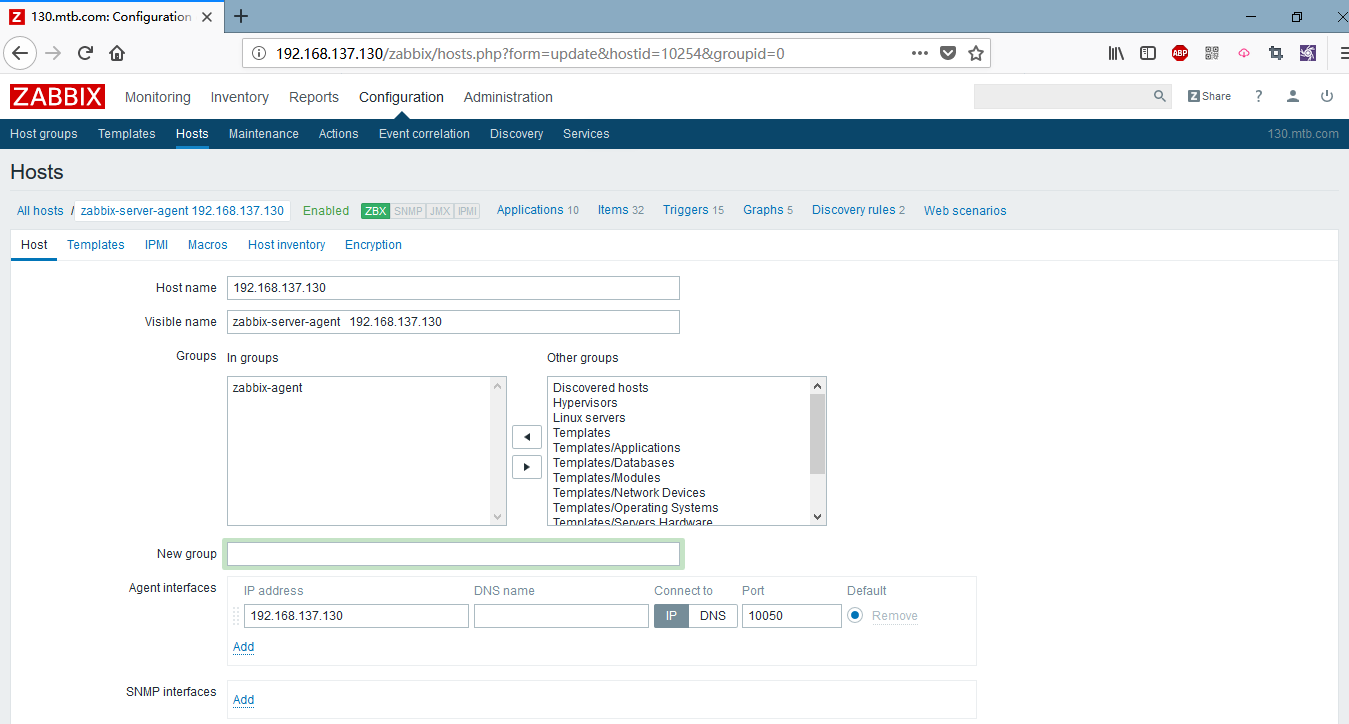The image size is (1349, 724).
Task: Open the browser home page
Action: 117,53
